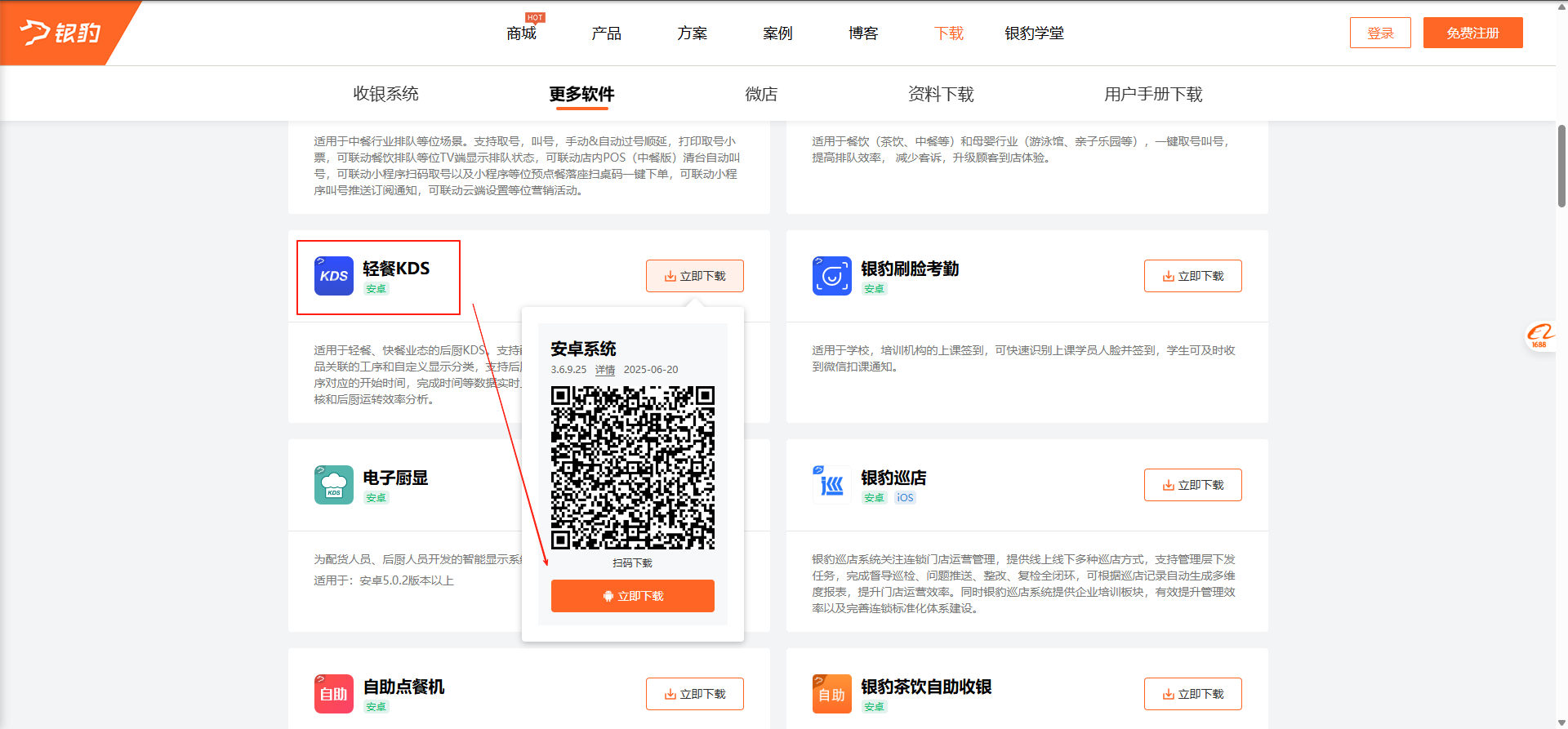Screen dimensions: 1568x729
Task: Open 商城 in the top navigation
Action: [521, 33]
